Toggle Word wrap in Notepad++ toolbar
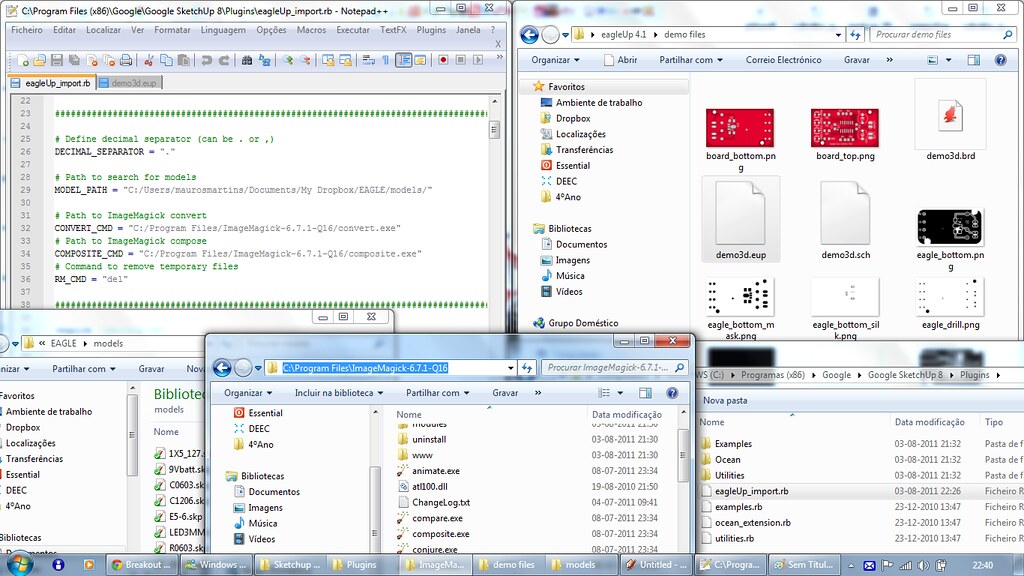1024x576 pixels. coord(368,60)
